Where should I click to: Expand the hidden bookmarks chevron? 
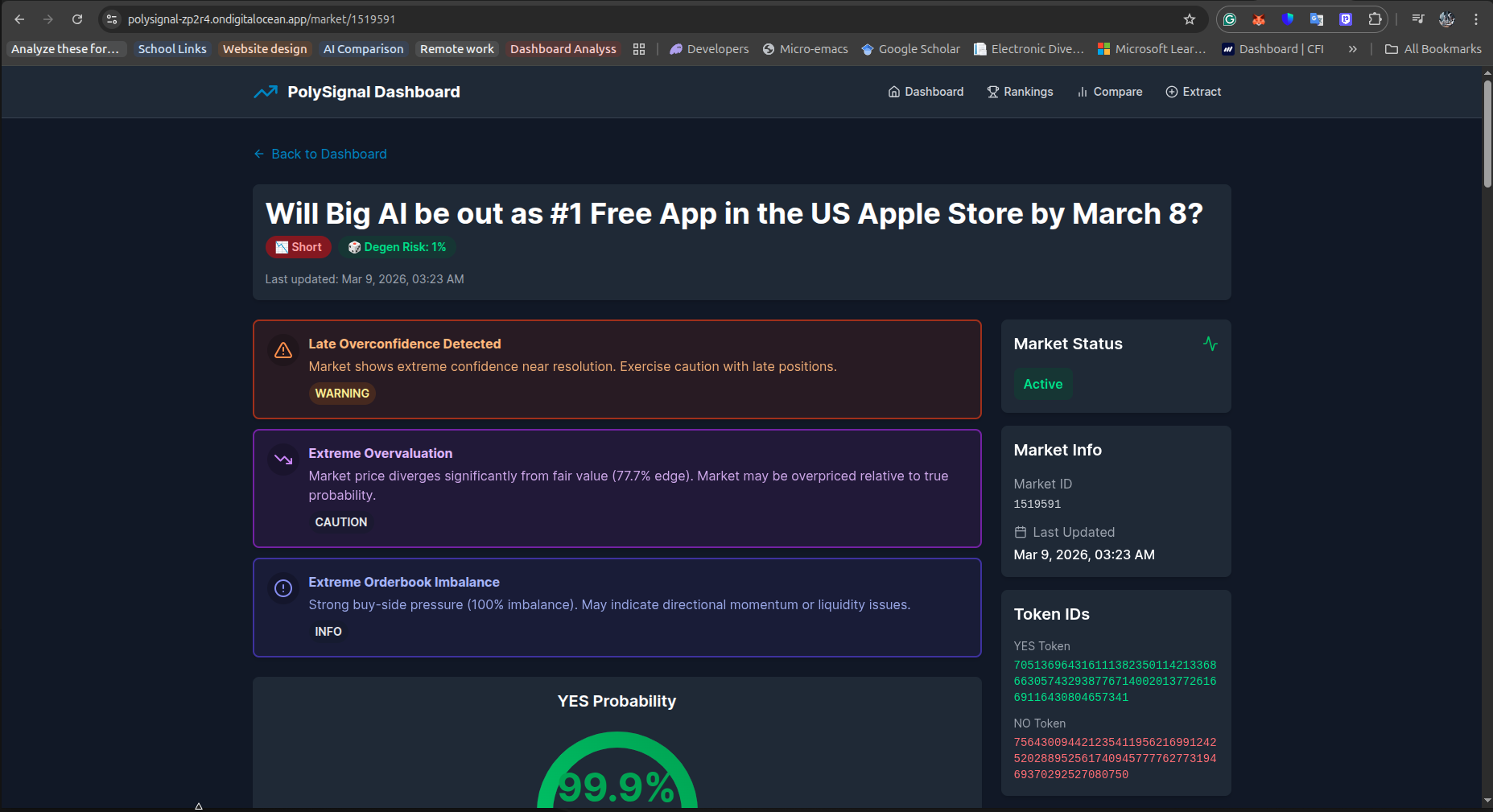[1353, 49]
